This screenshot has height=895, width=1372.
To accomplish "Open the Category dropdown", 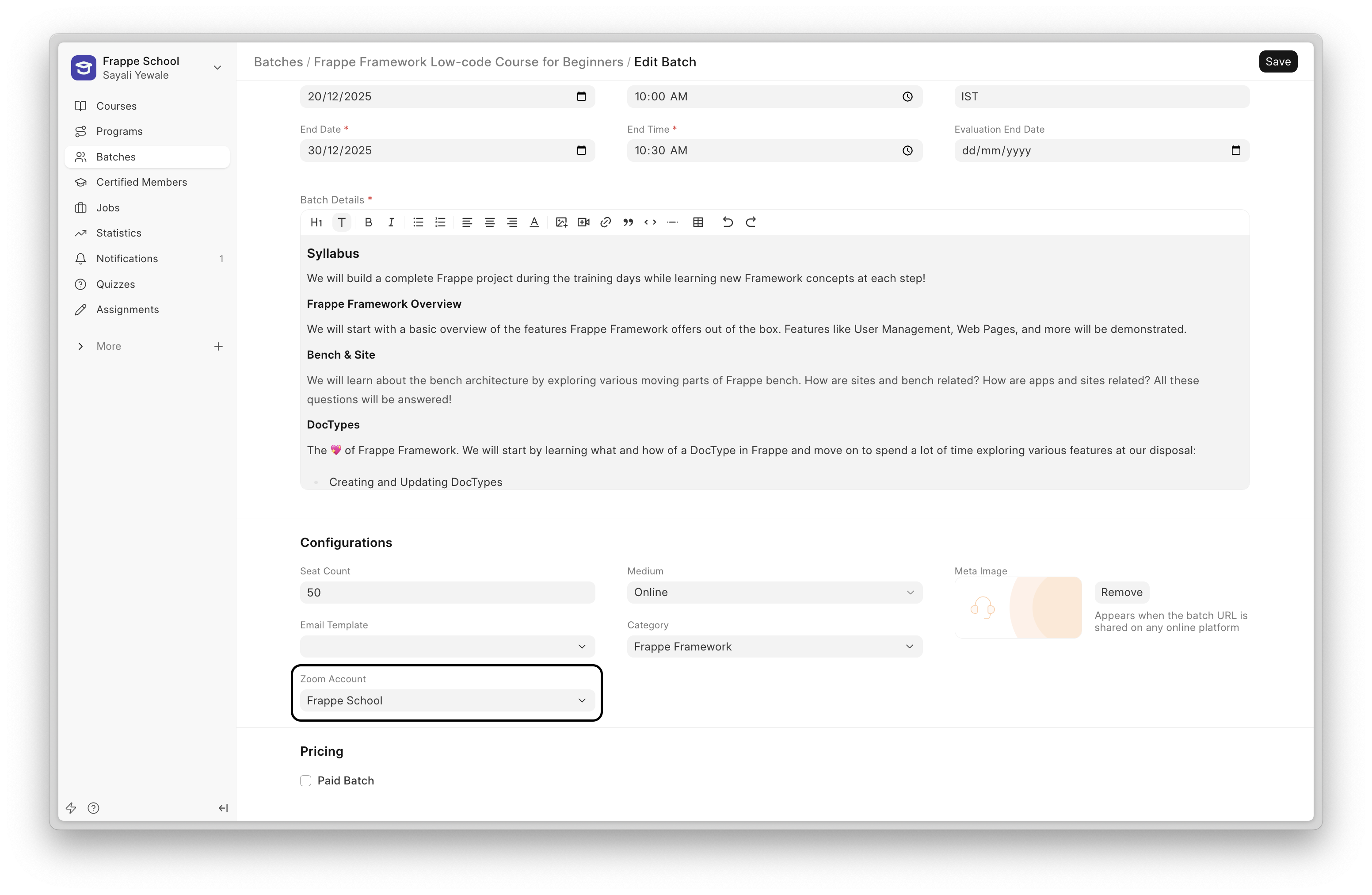I will (x=774, y=646).
